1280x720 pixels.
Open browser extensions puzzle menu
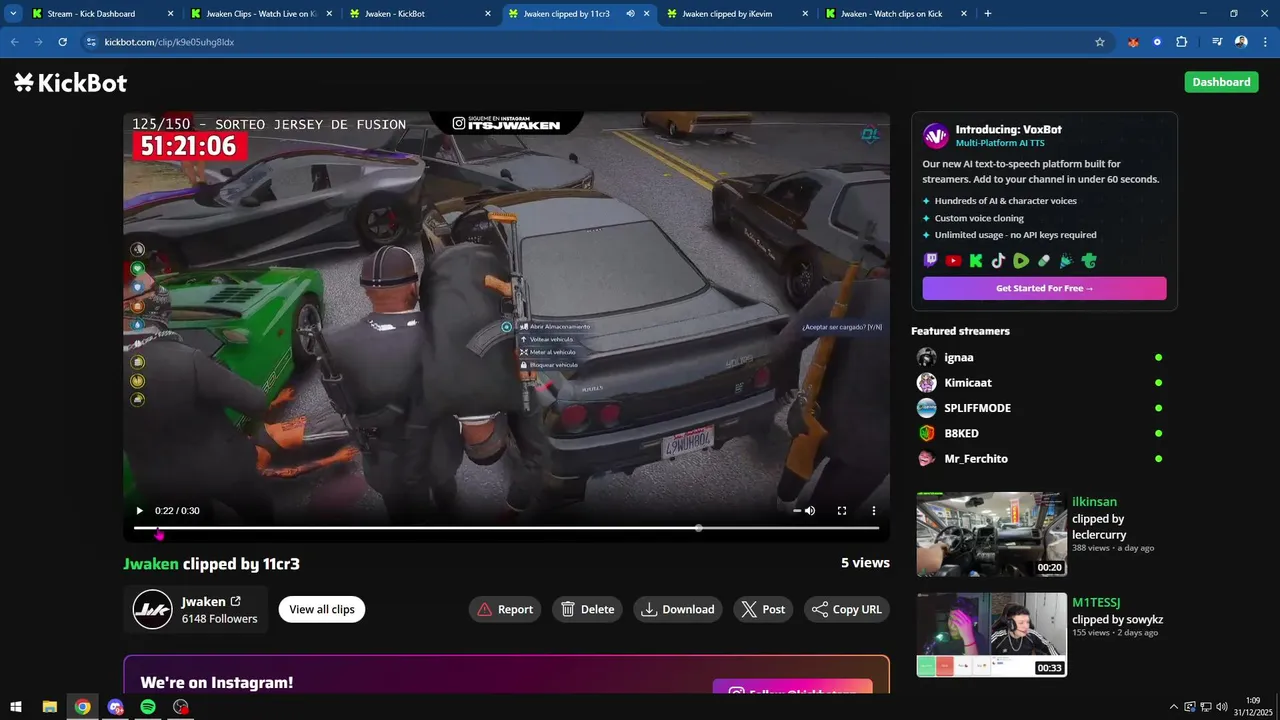[1181, 42]
